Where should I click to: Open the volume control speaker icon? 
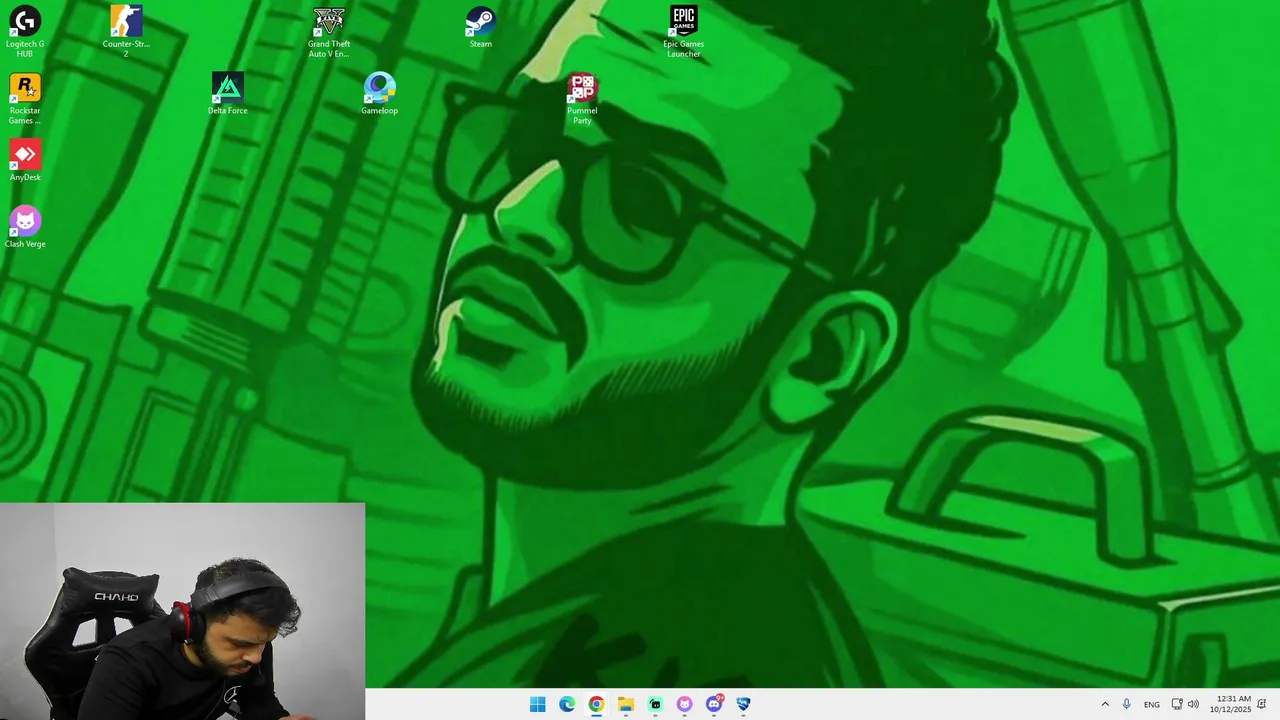click(1193, 704)
